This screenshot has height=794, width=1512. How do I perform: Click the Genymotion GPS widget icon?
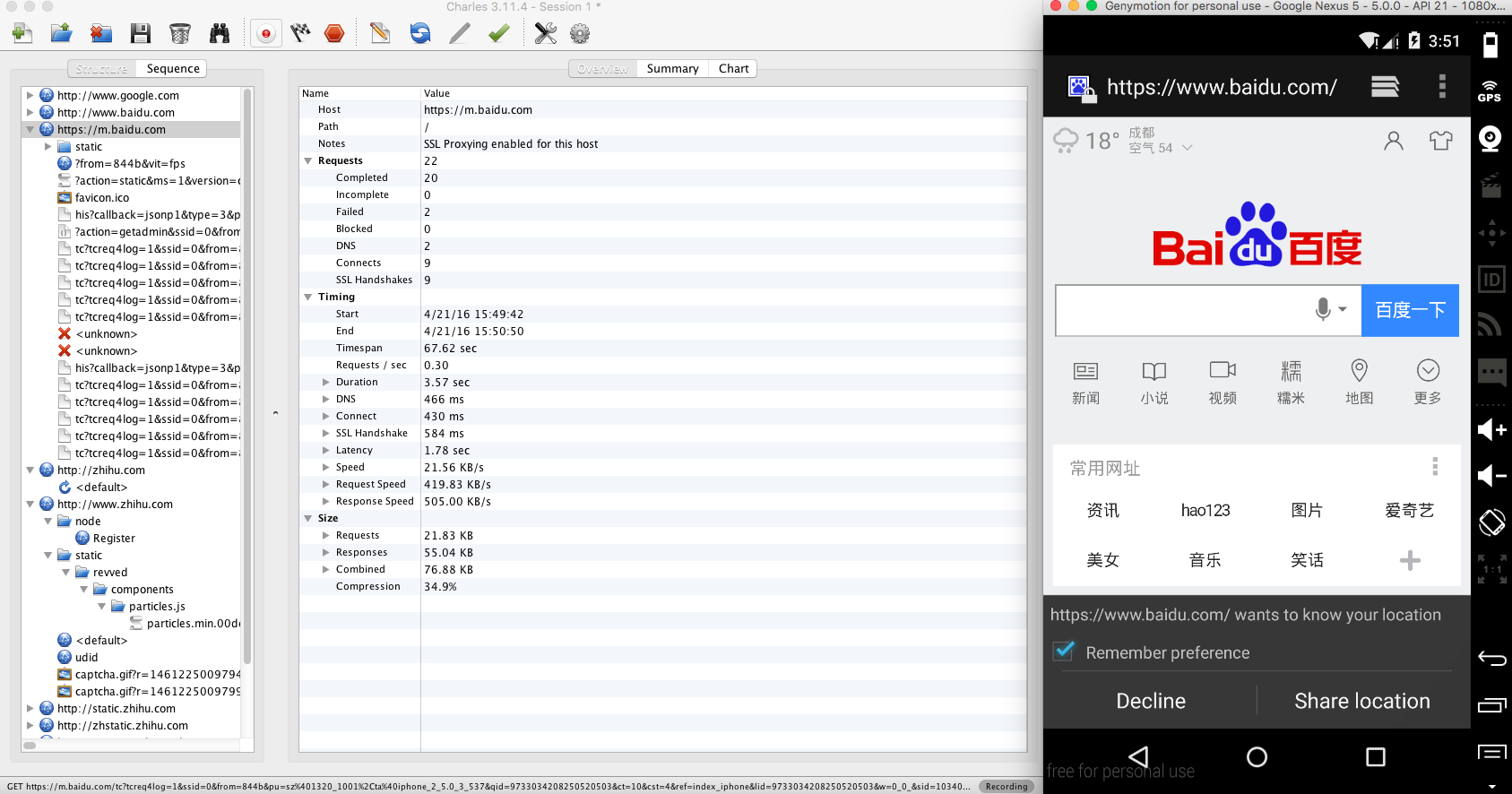tap(1490, 91)
